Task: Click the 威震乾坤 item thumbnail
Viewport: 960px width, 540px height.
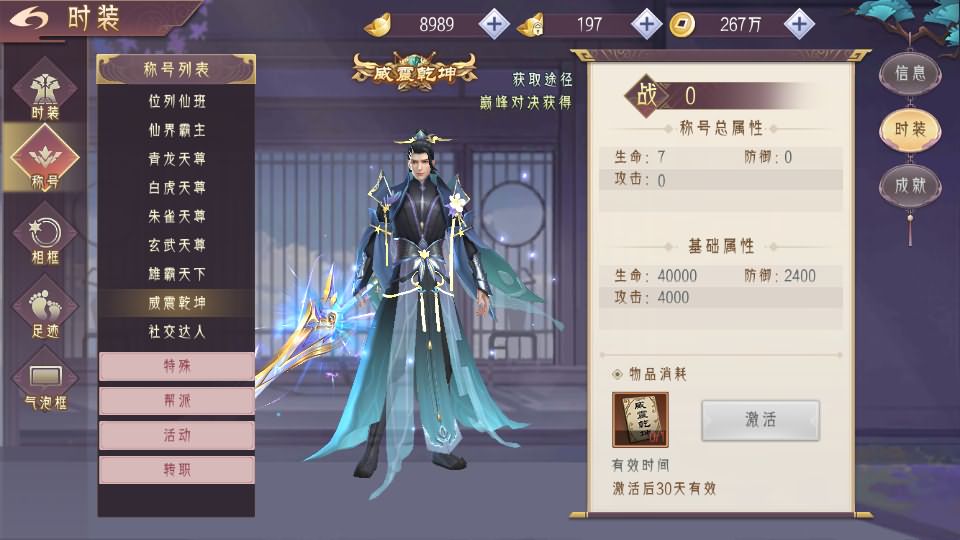Action: click(640, 420)
